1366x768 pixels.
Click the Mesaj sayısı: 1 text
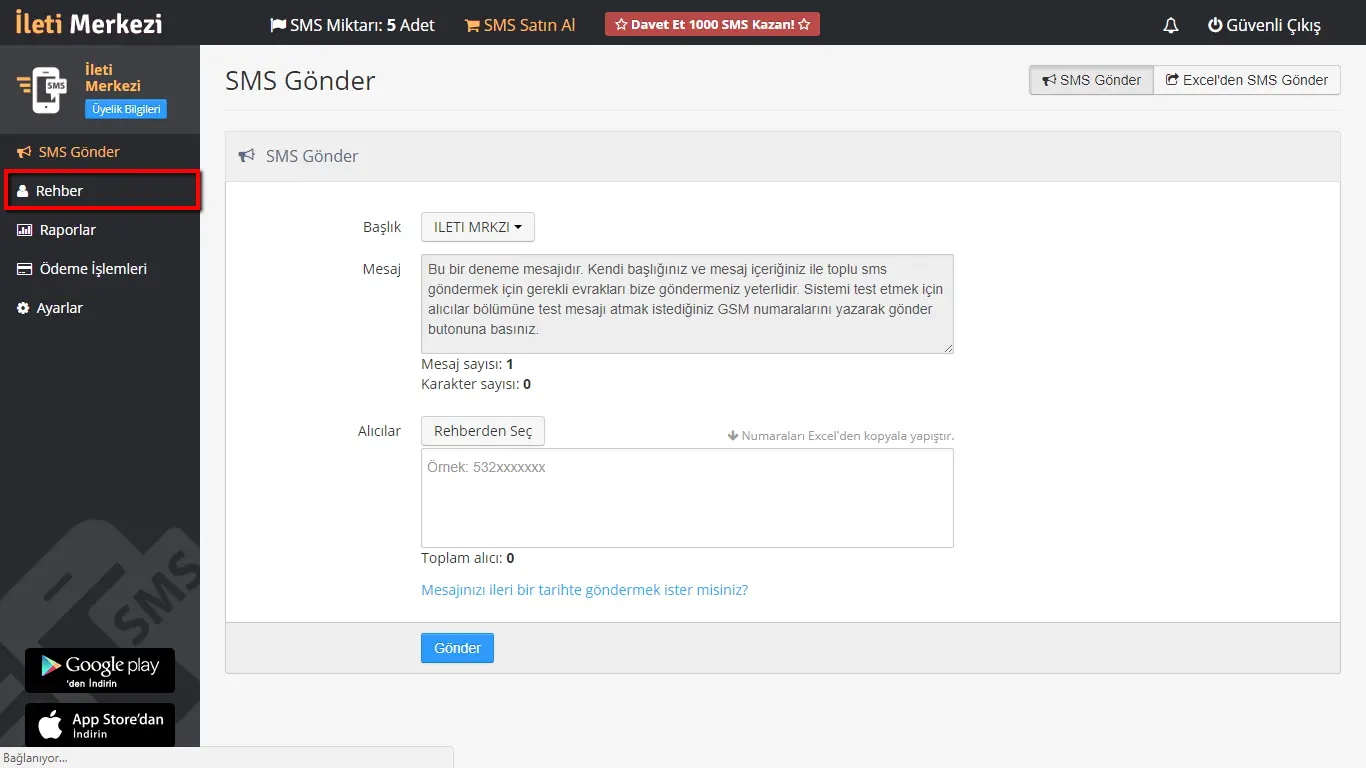468,364
